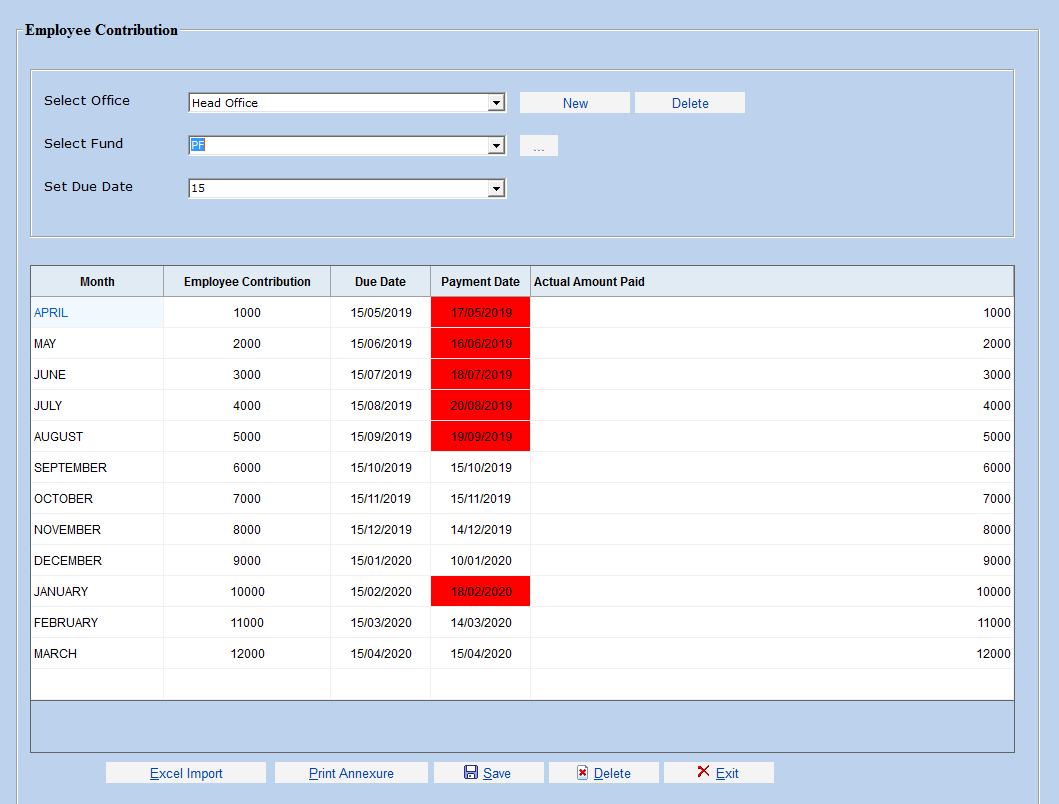Click the Delete button label at the bottom

pyautogui.click(x=612, y=774)
